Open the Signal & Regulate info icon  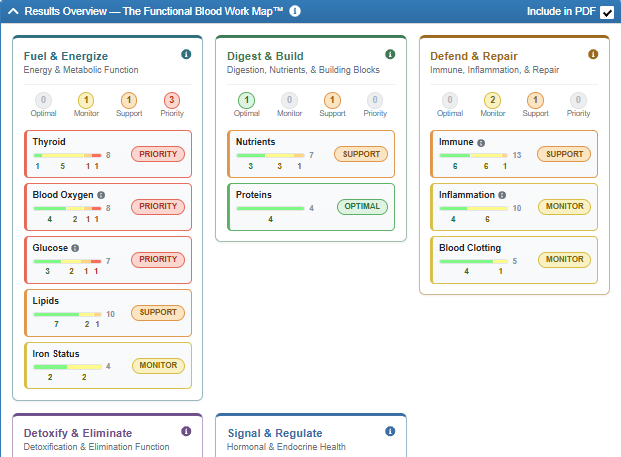[390, 431]
